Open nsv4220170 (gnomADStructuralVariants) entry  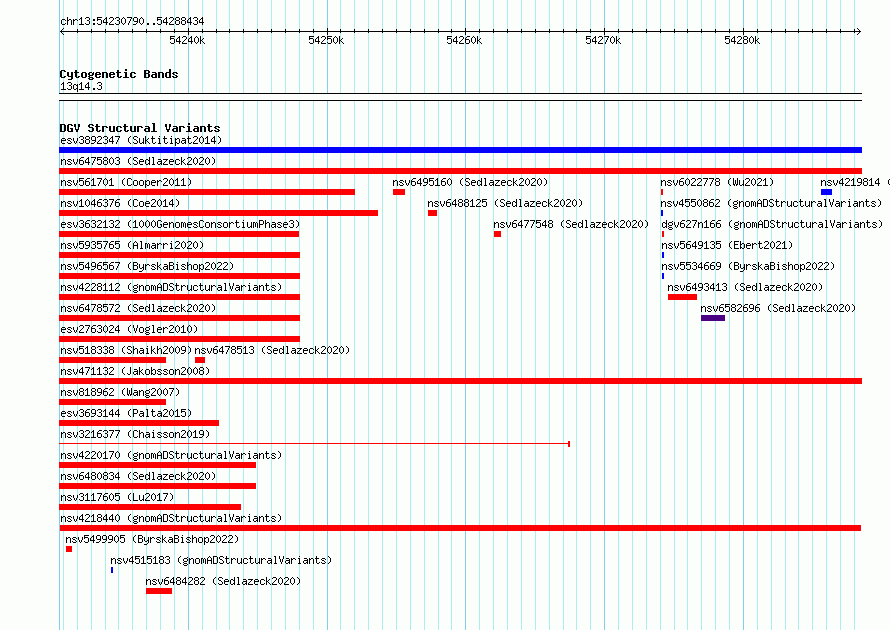point(171,455)
